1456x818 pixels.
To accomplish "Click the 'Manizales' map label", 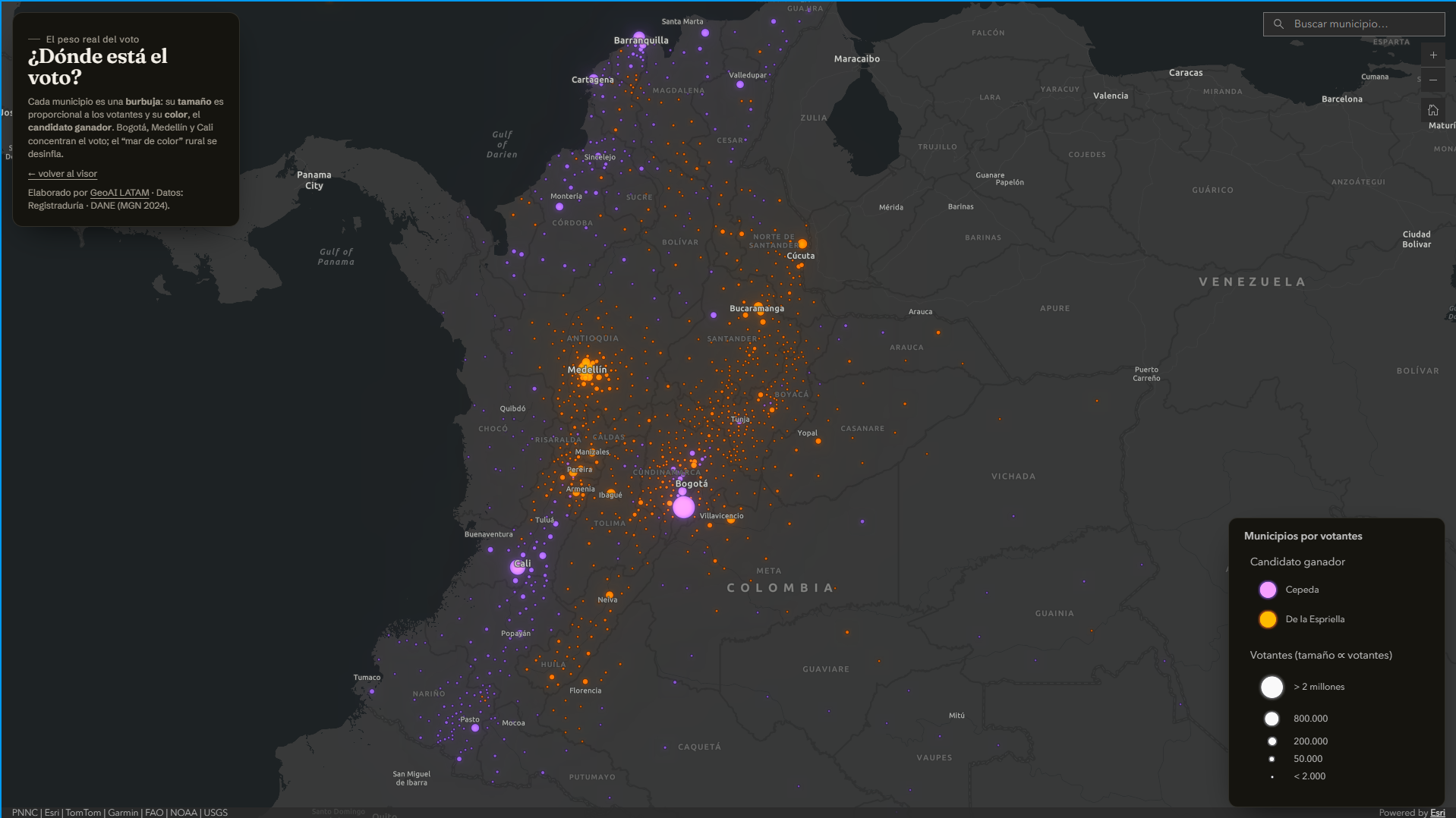I will pos(592,452).
